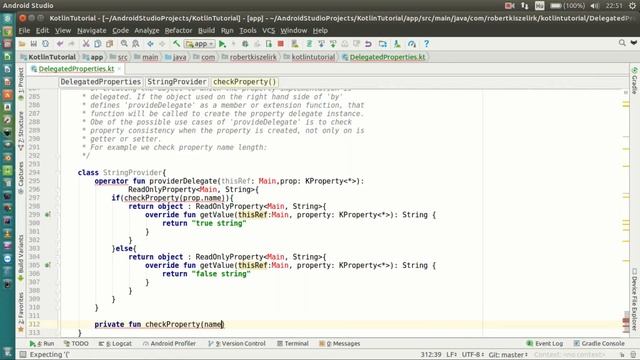Image resolution: width=640 pixels, height=360 pixels.
Task: Open the File menu
Action: pyautogui.click(x=24, y=31)
